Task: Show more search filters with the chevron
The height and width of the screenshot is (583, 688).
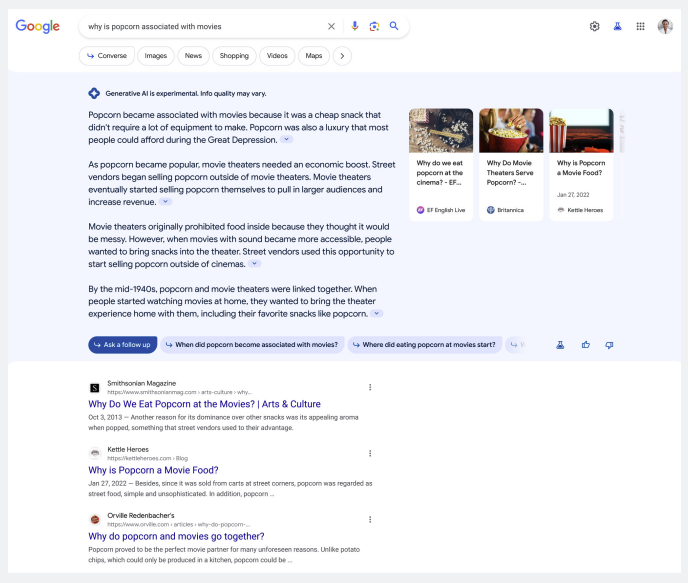Action: click(x=342, y=56)
